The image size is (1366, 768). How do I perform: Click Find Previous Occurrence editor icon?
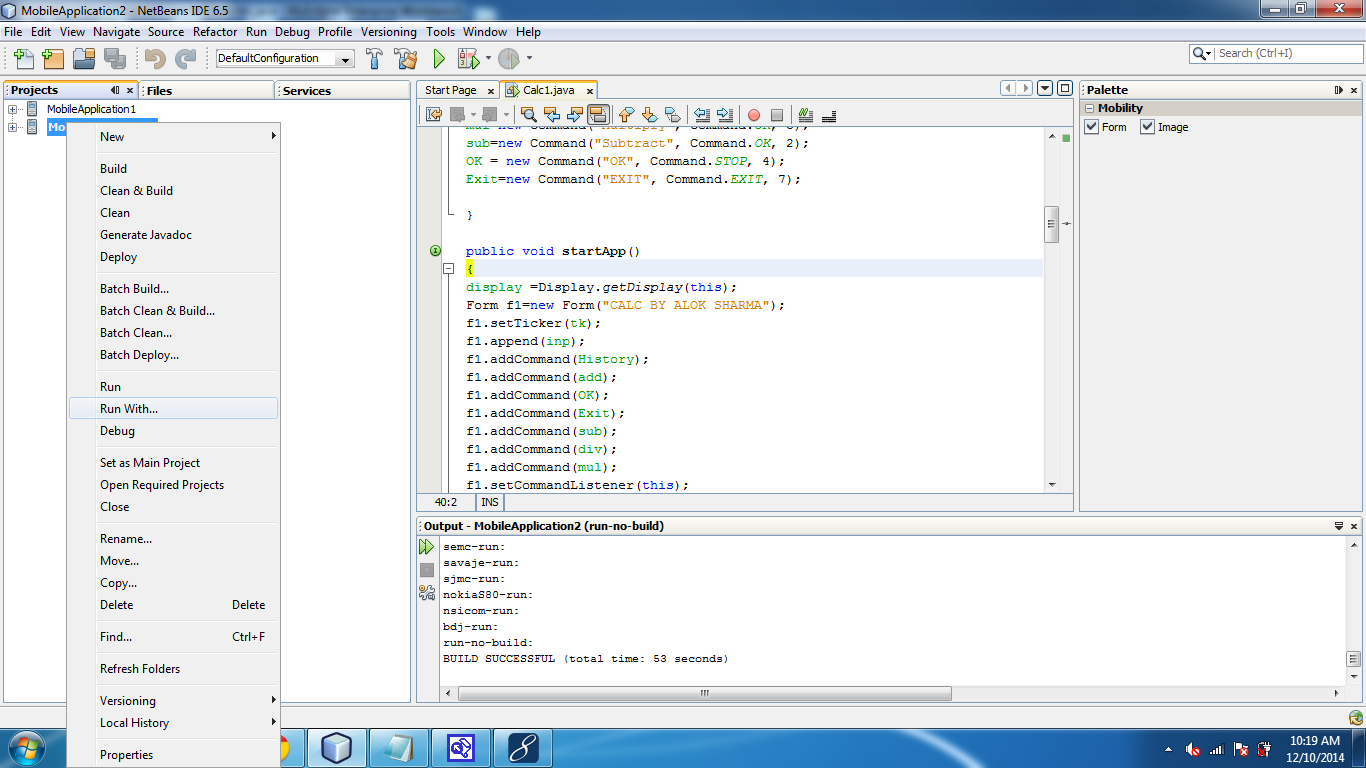coord(552,115)
